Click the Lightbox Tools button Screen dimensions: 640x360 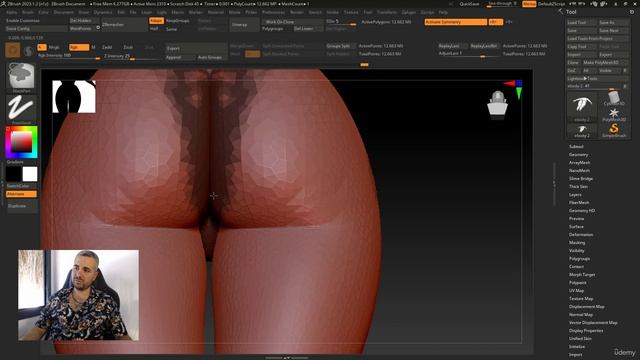pyautogui.click(x=598, y=78)
